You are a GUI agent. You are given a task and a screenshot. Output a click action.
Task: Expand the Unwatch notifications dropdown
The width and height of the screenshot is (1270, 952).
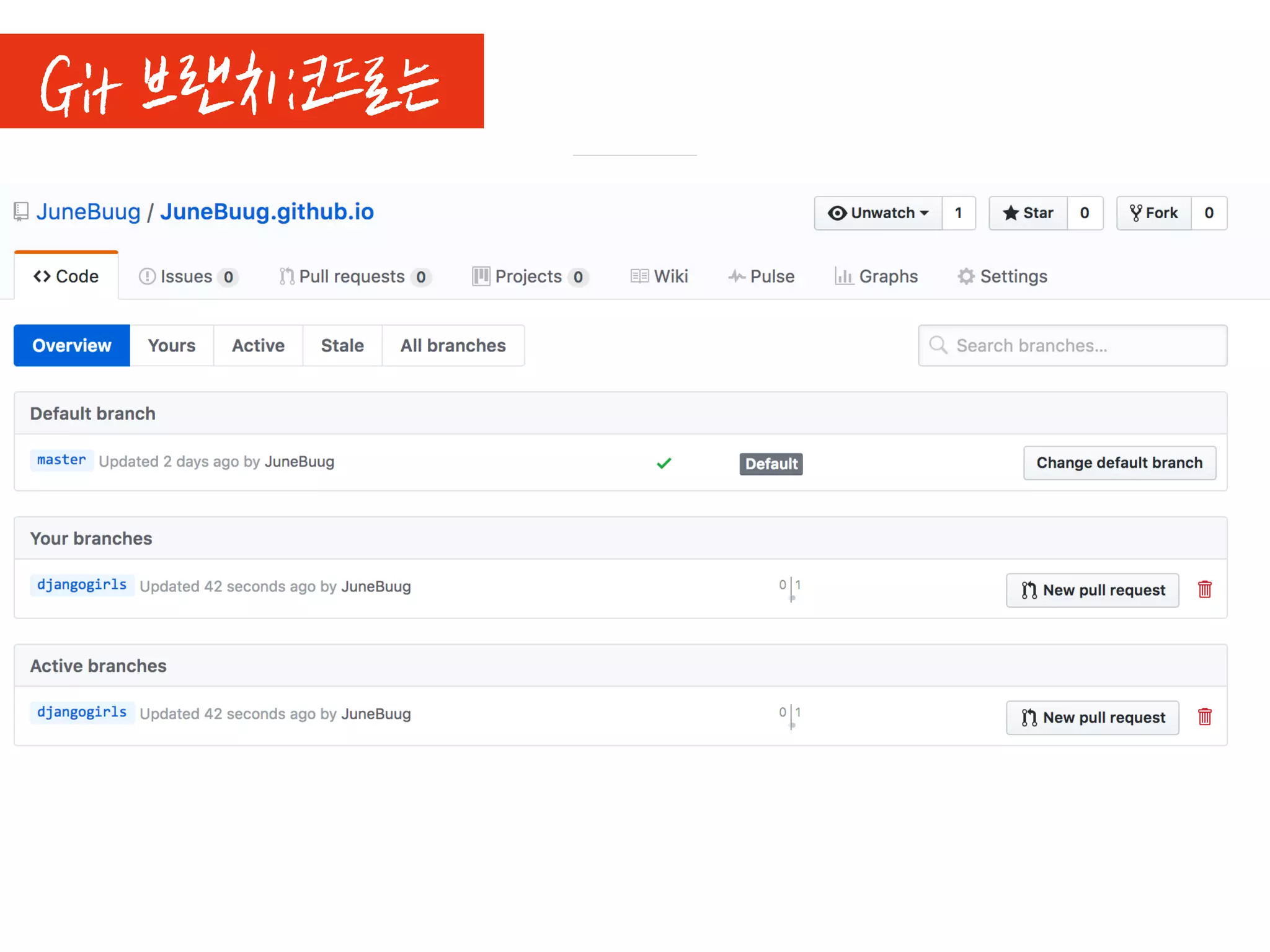878,213
